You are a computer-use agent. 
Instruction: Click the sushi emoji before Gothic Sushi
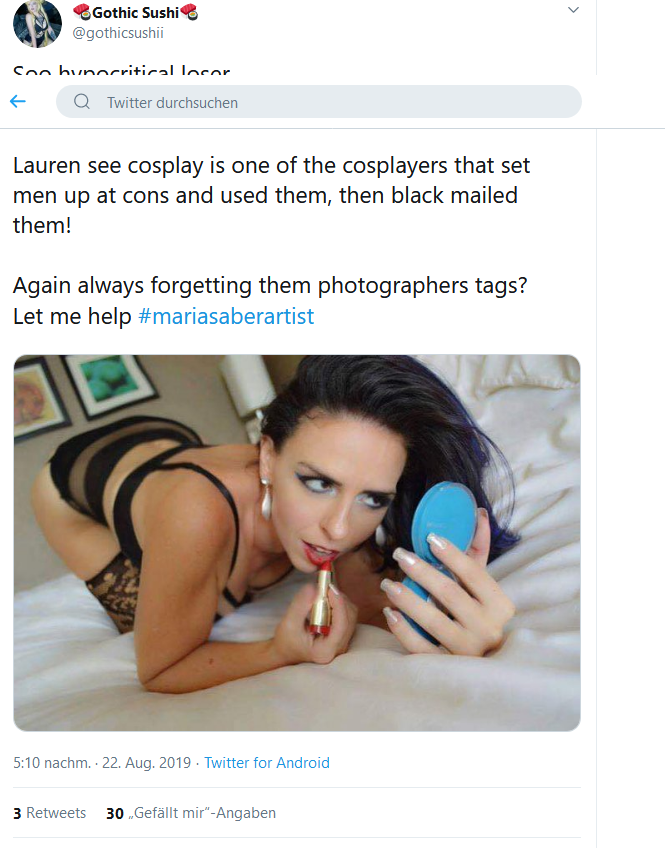[x=82, y=12]
